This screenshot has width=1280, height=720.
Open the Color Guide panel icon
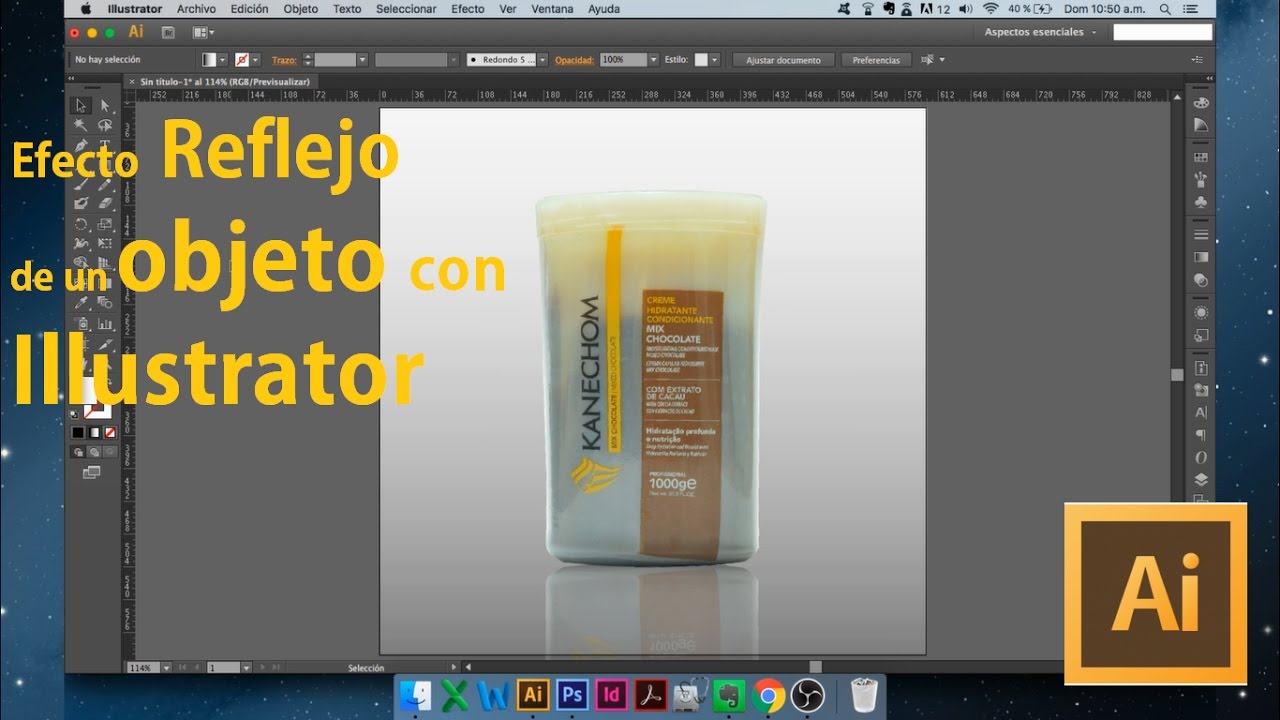pyautogui.click(x=1201, y=125)
